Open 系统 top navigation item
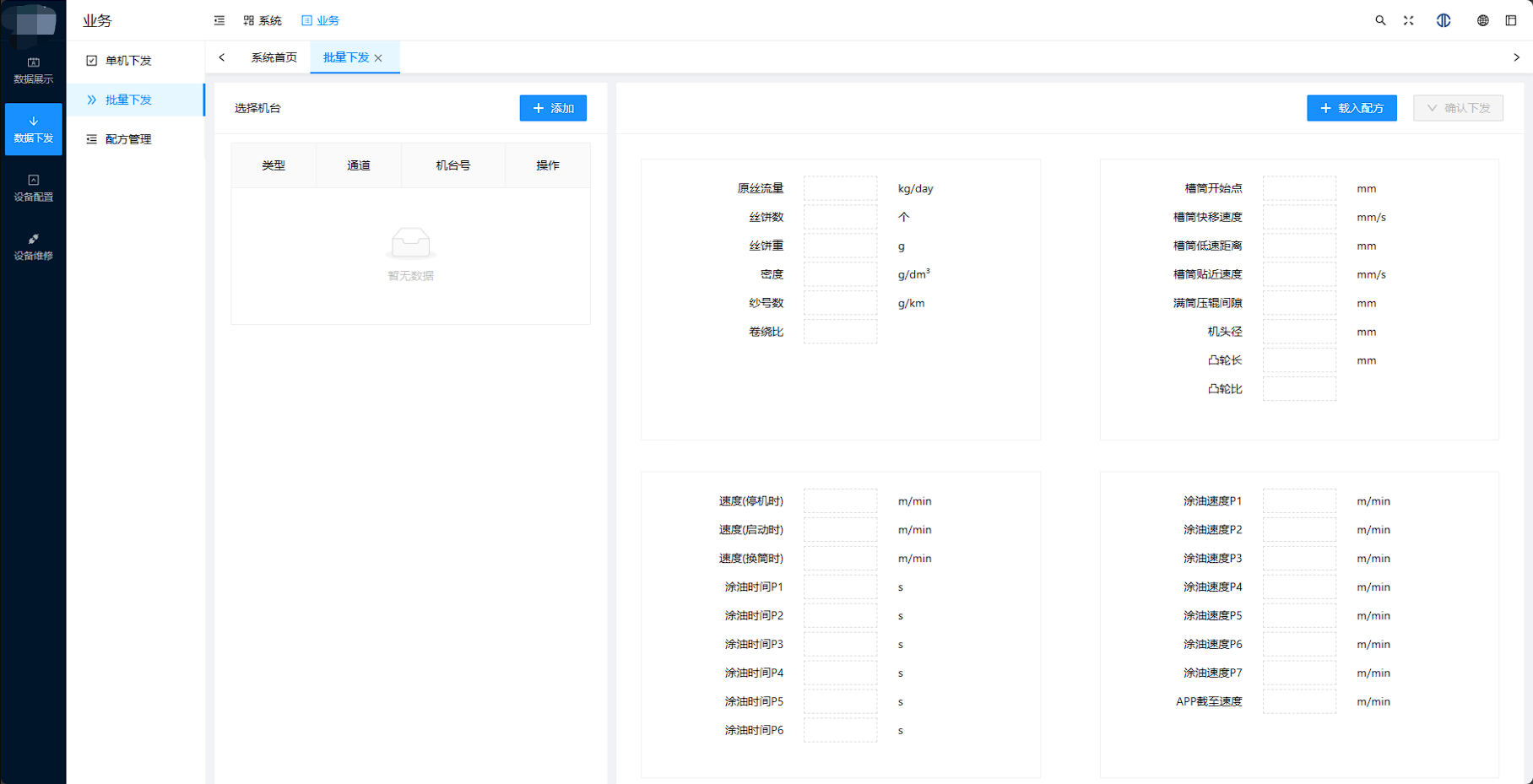Viewport: 1533px width, 784px height. click(x=263, y=20)
